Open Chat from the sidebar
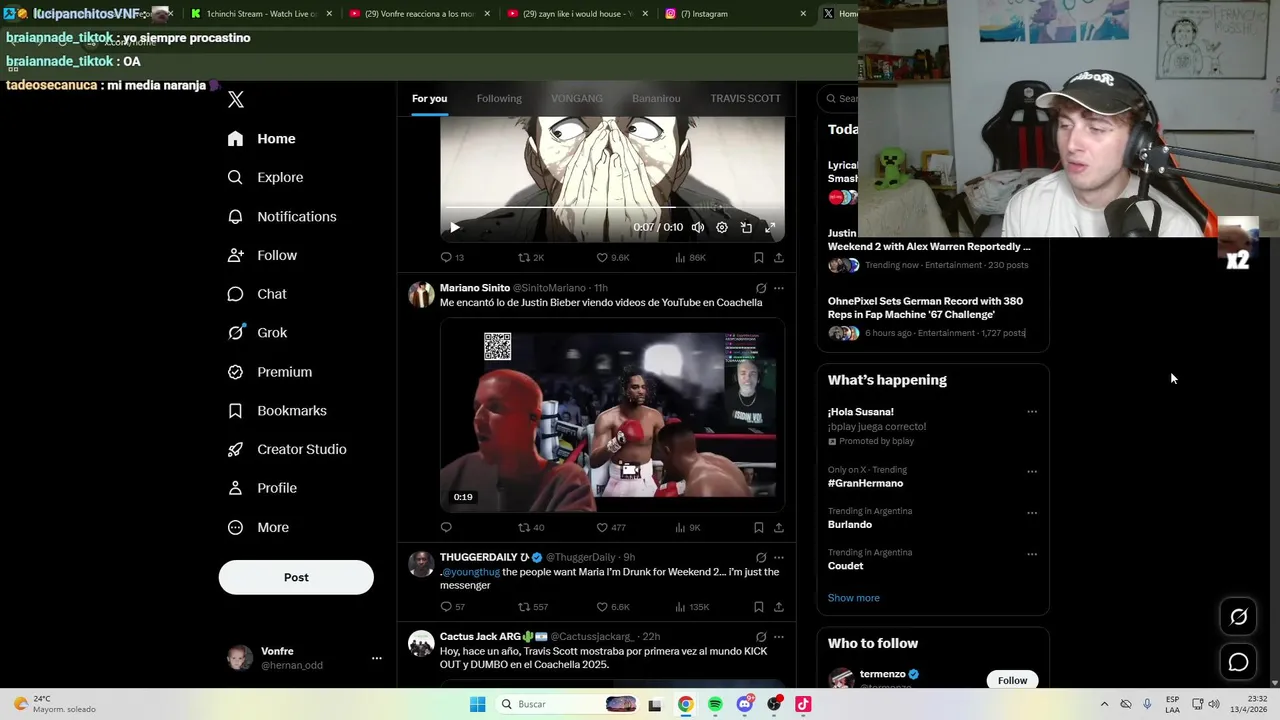The width and height of the screenshot is (1280, 720). 257,294
